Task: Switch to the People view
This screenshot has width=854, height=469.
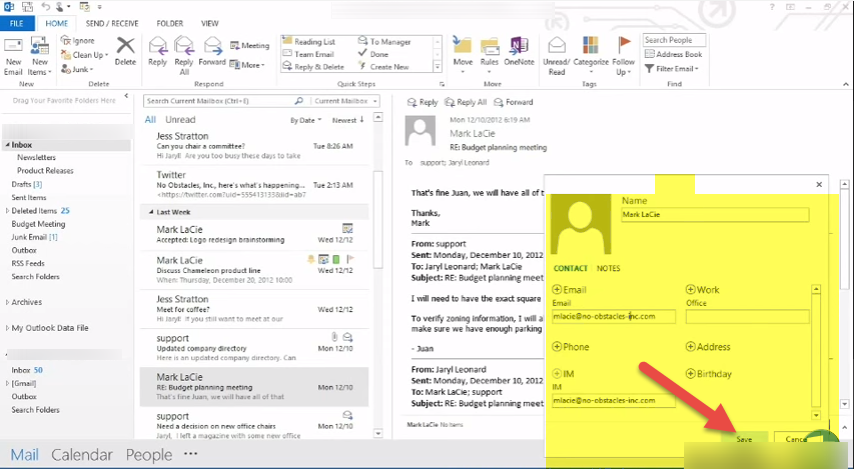Action: pos(149,455)
